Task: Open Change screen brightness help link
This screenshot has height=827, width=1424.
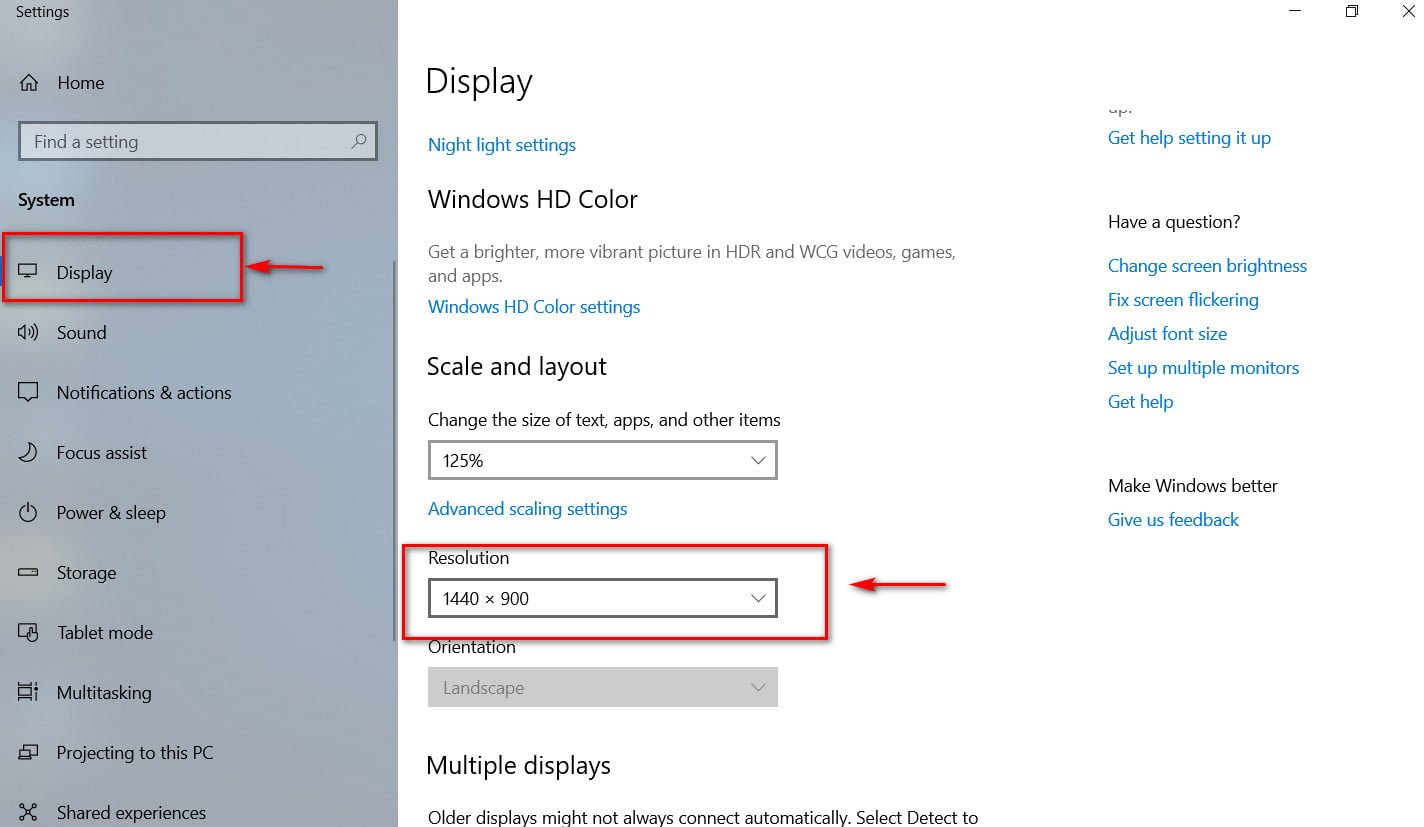Action: pos(1207,266)
